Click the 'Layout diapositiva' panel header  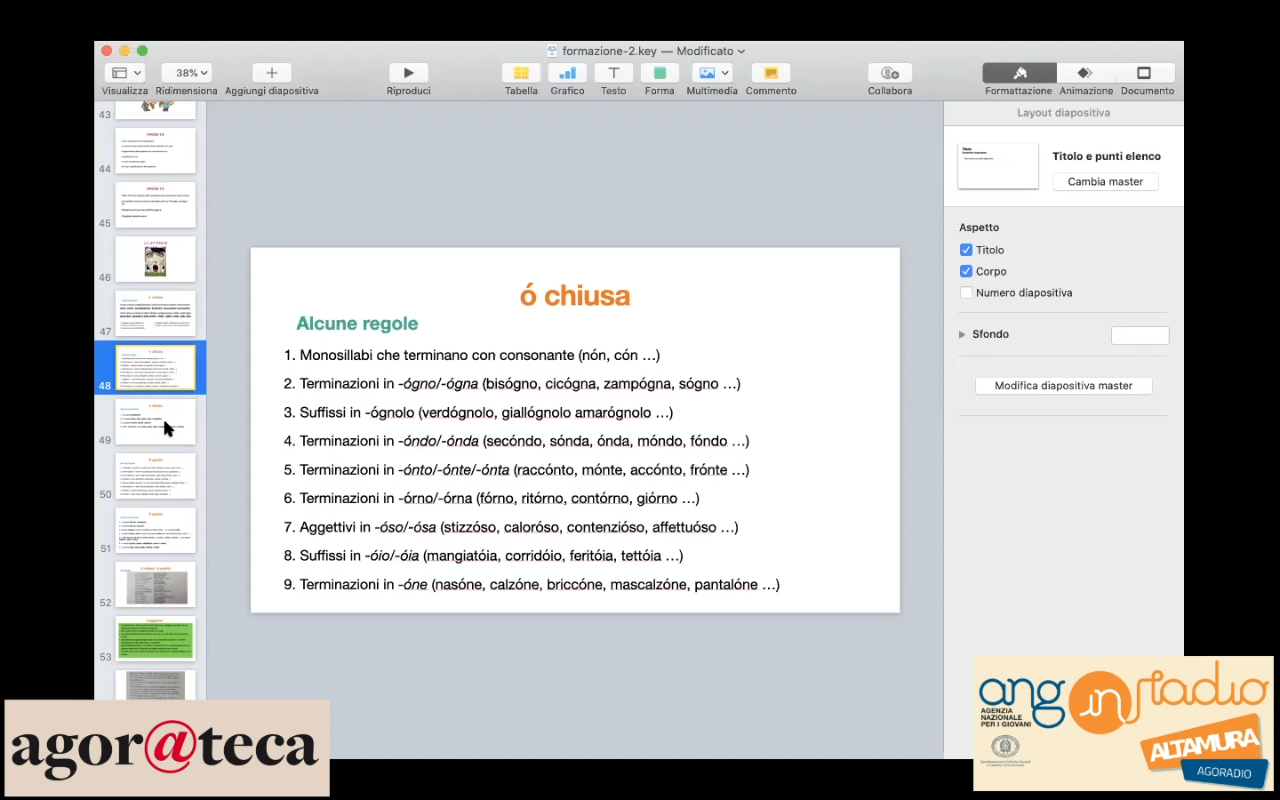[1063, 113]
